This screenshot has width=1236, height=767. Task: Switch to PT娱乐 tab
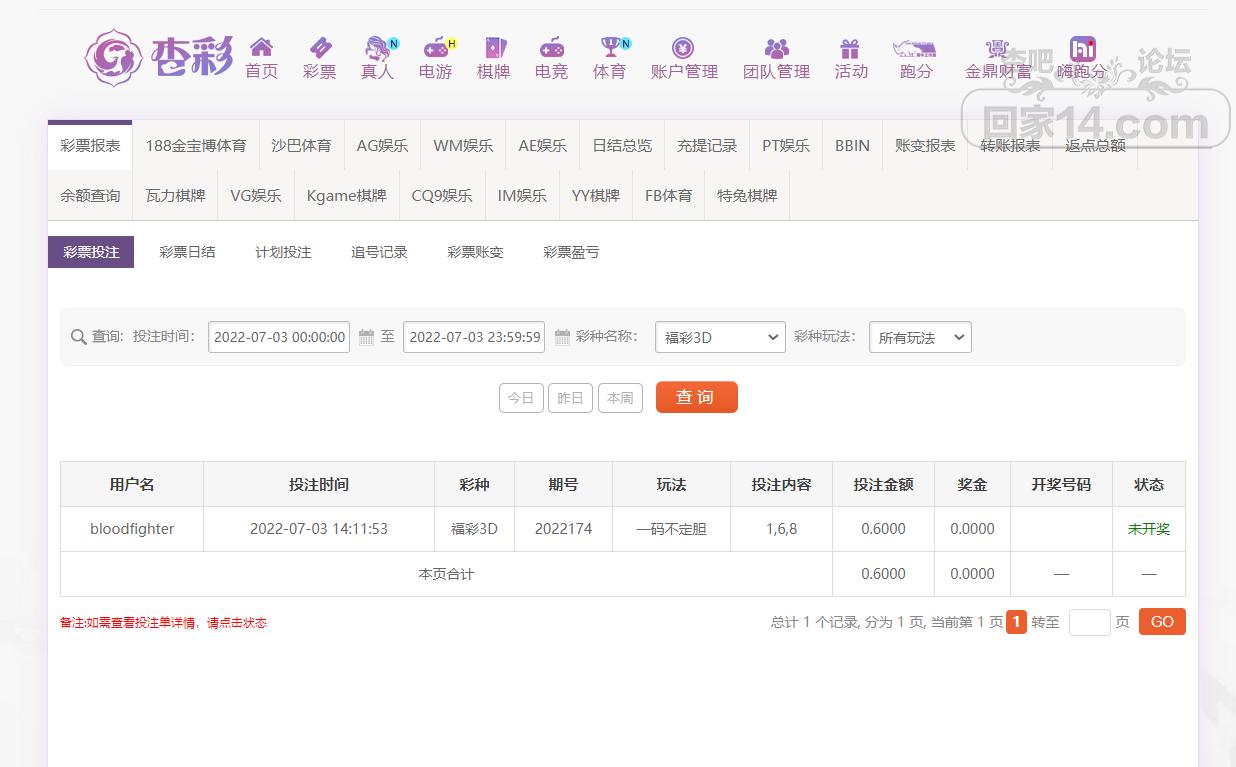click(x=786, y=145)
